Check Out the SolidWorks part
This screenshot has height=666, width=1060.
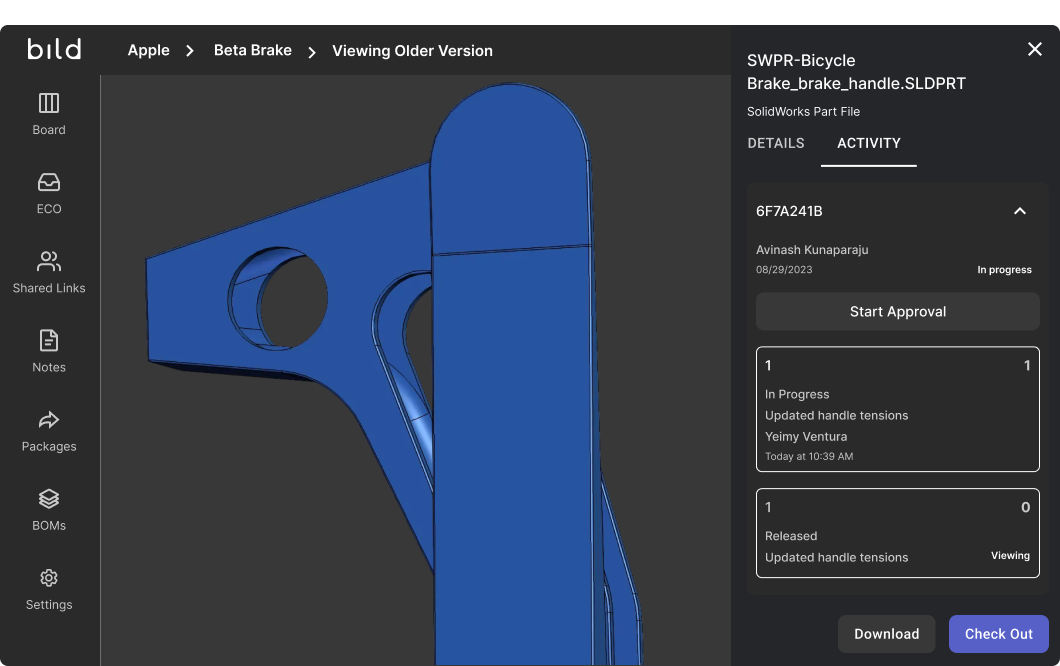pos(998,633)
